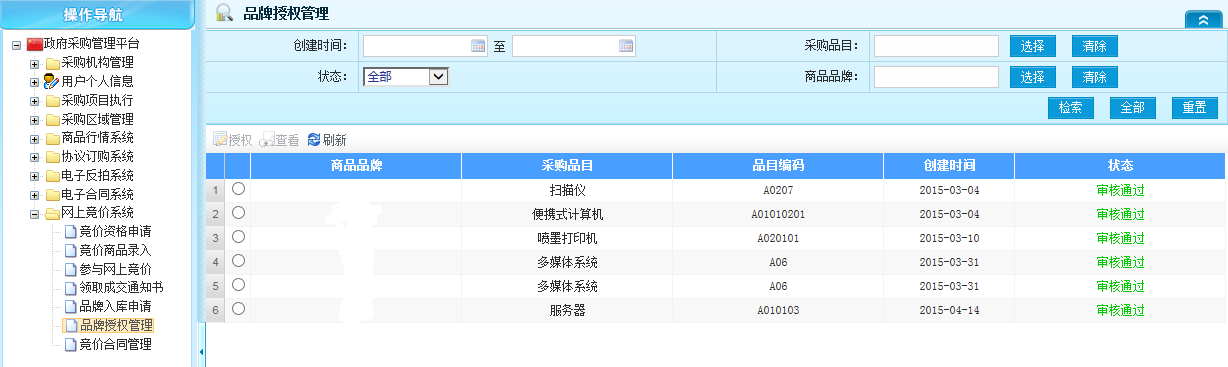
Task: Expand the 用户个人信息 tree node
Action: (34, 83)
